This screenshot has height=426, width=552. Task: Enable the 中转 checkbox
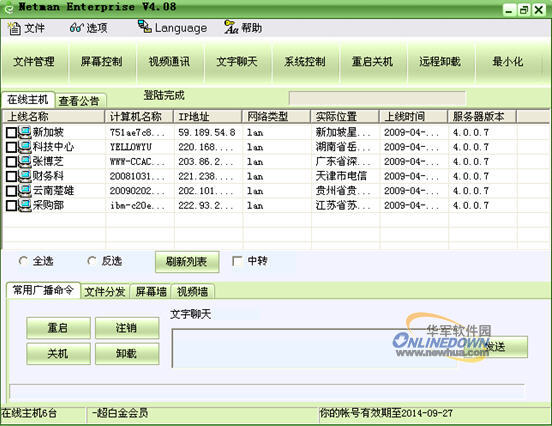pos(237,261)
